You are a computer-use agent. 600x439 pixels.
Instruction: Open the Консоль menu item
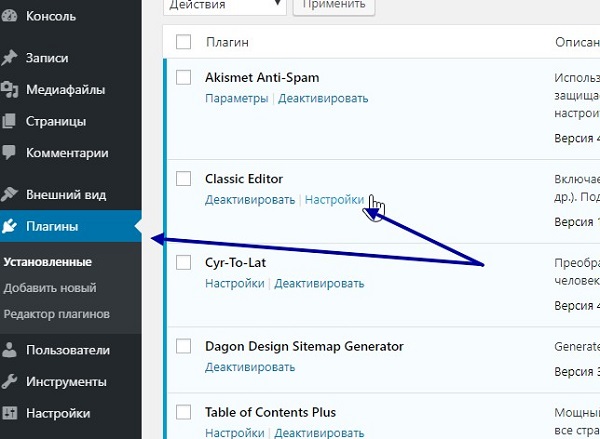(51, 16)
